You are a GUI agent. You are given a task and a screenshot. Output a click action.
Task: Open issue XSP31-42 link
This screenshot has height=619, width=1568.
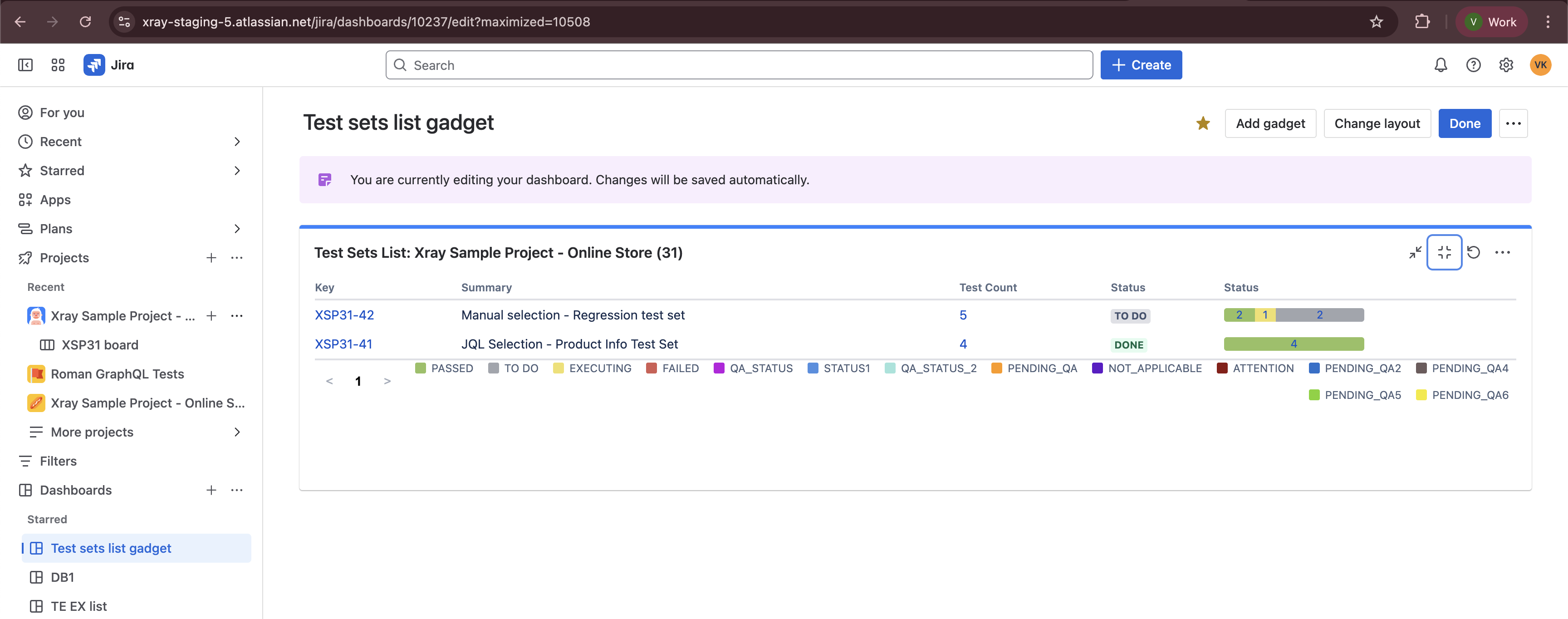(344, 315)
